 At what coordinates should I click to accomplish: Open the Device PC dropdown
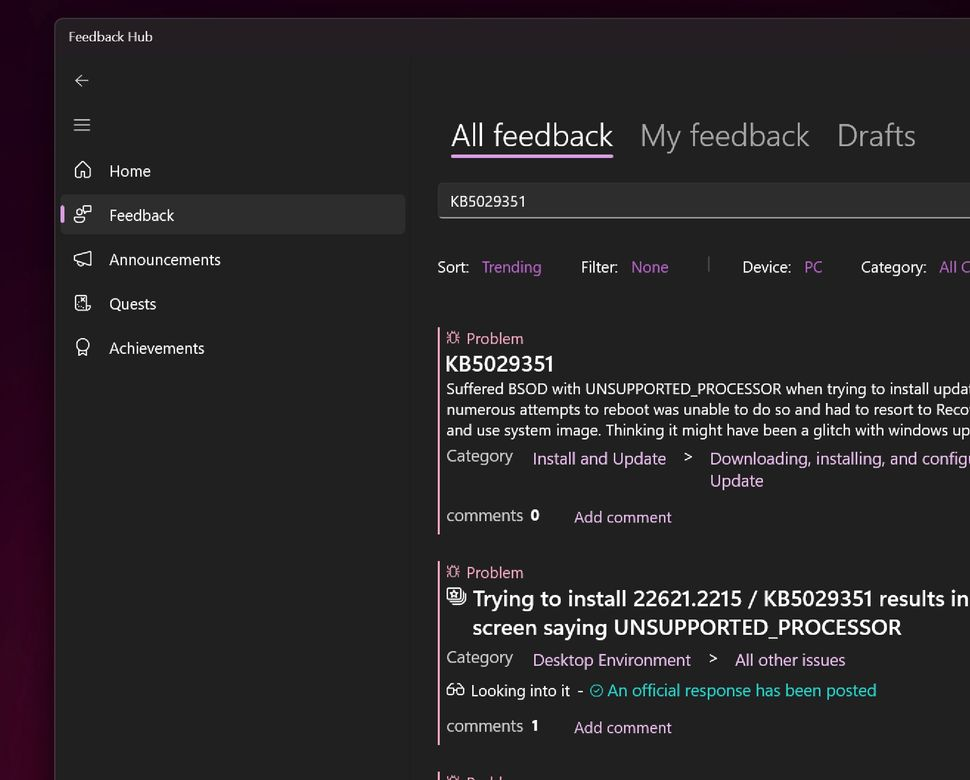[x=813, y=267]
